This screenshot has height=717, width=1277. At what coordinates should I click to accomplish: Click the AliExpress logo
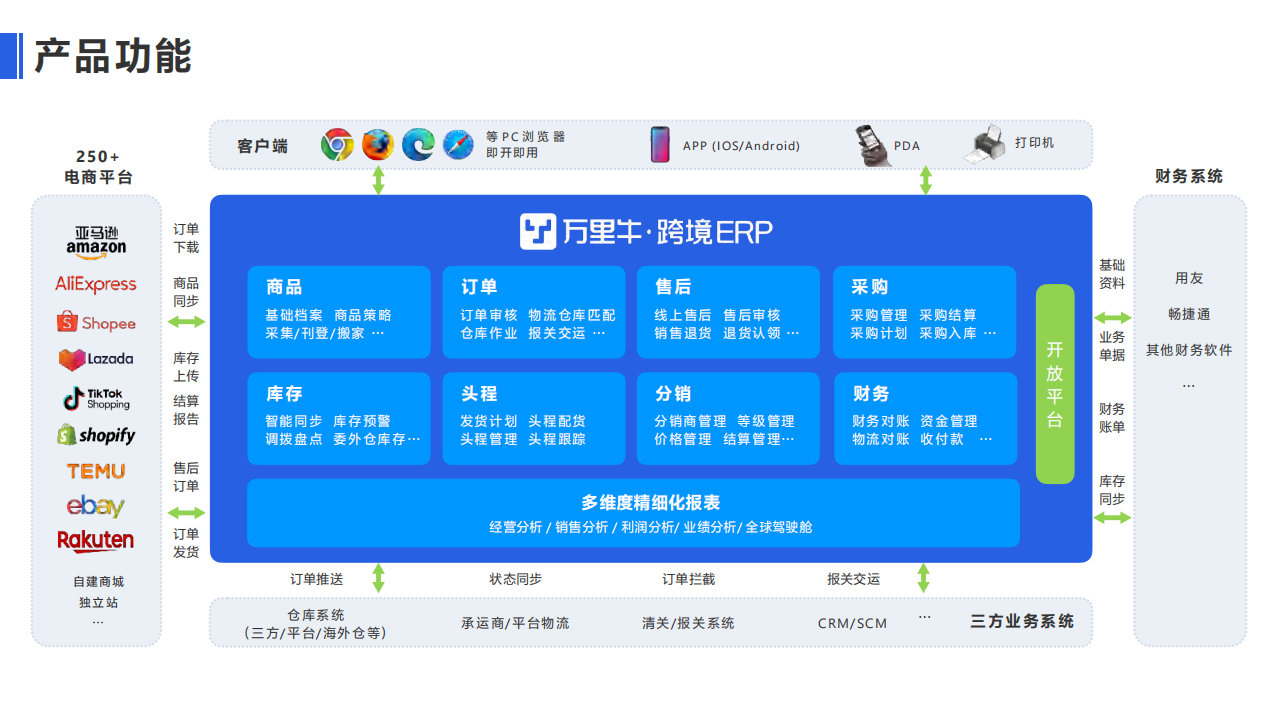point(96,284)
